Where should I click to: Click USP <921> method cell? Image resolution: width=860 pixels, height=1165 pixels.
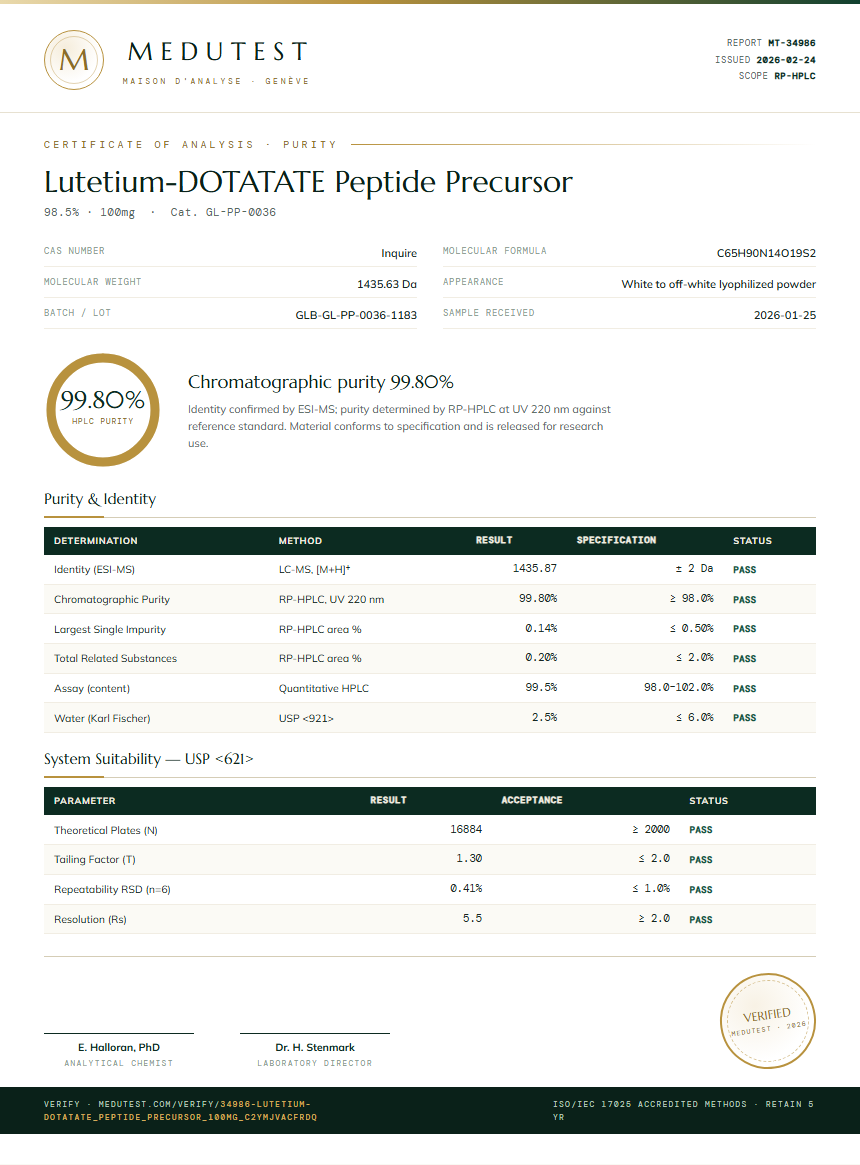coord(306,718)
